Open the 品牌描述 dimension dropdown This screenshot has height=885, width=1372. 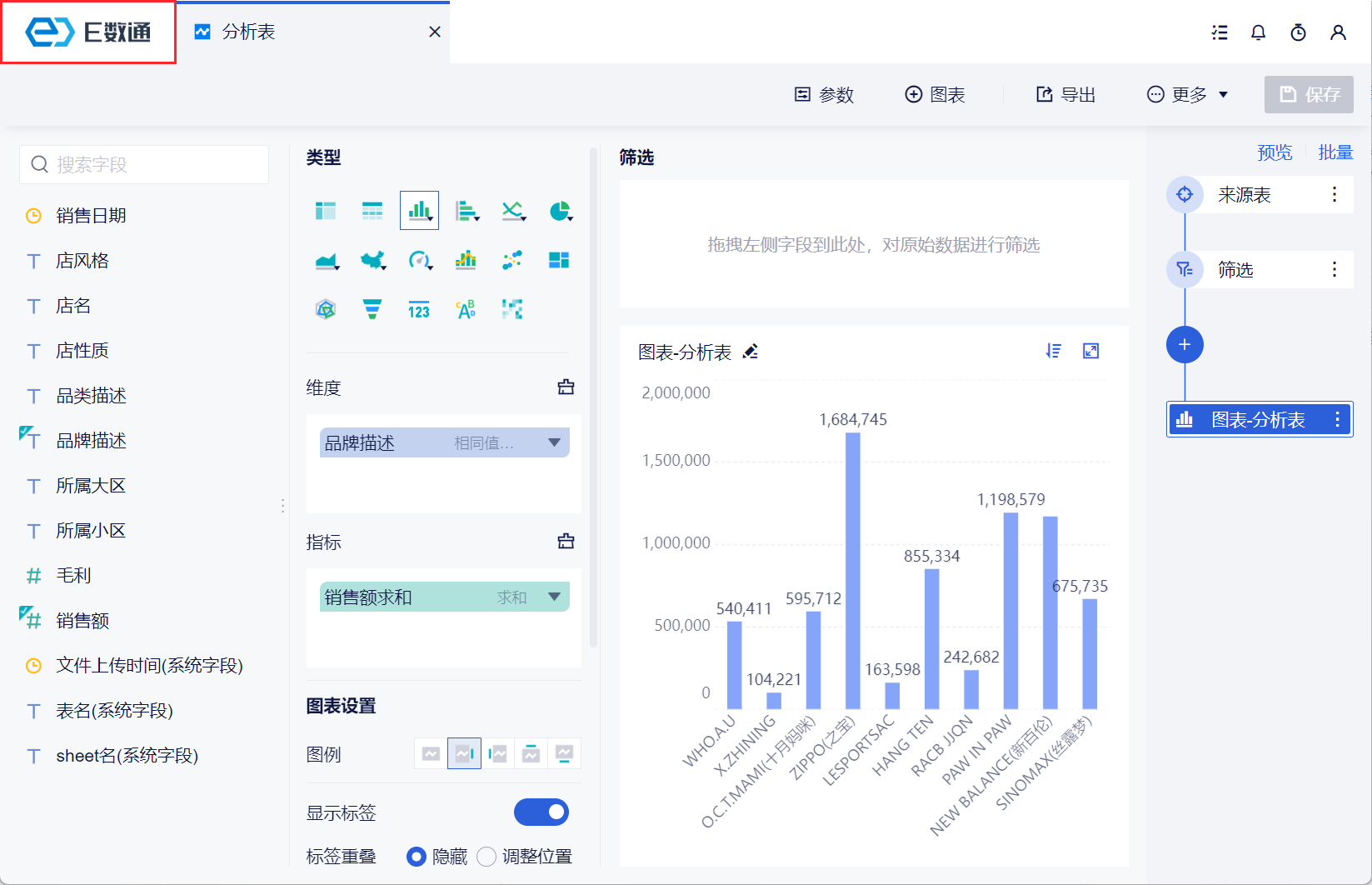[x=554, y=442]
